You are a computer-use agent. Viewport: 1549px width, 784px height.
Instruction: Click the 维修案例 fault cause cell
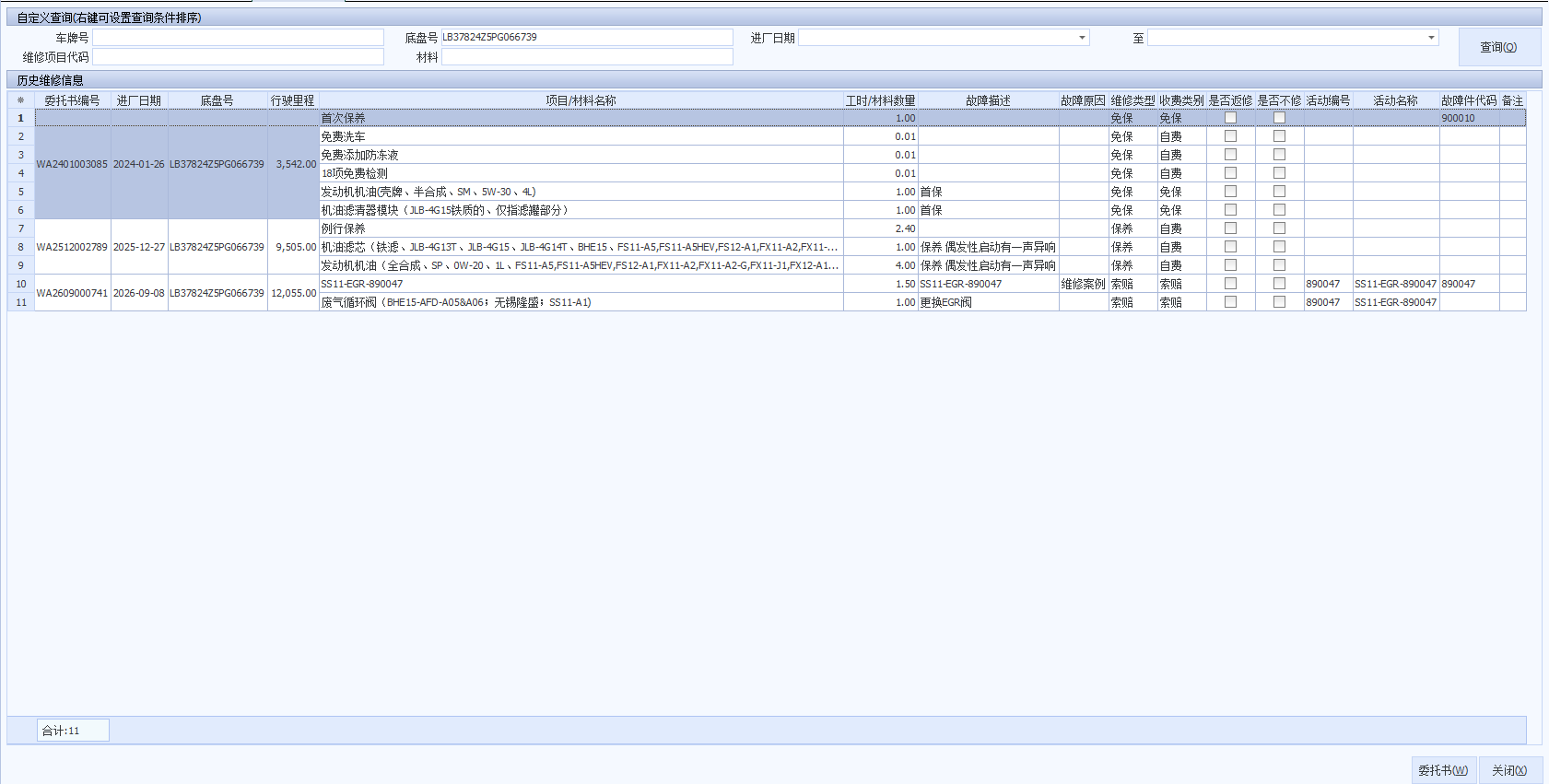1084,284
